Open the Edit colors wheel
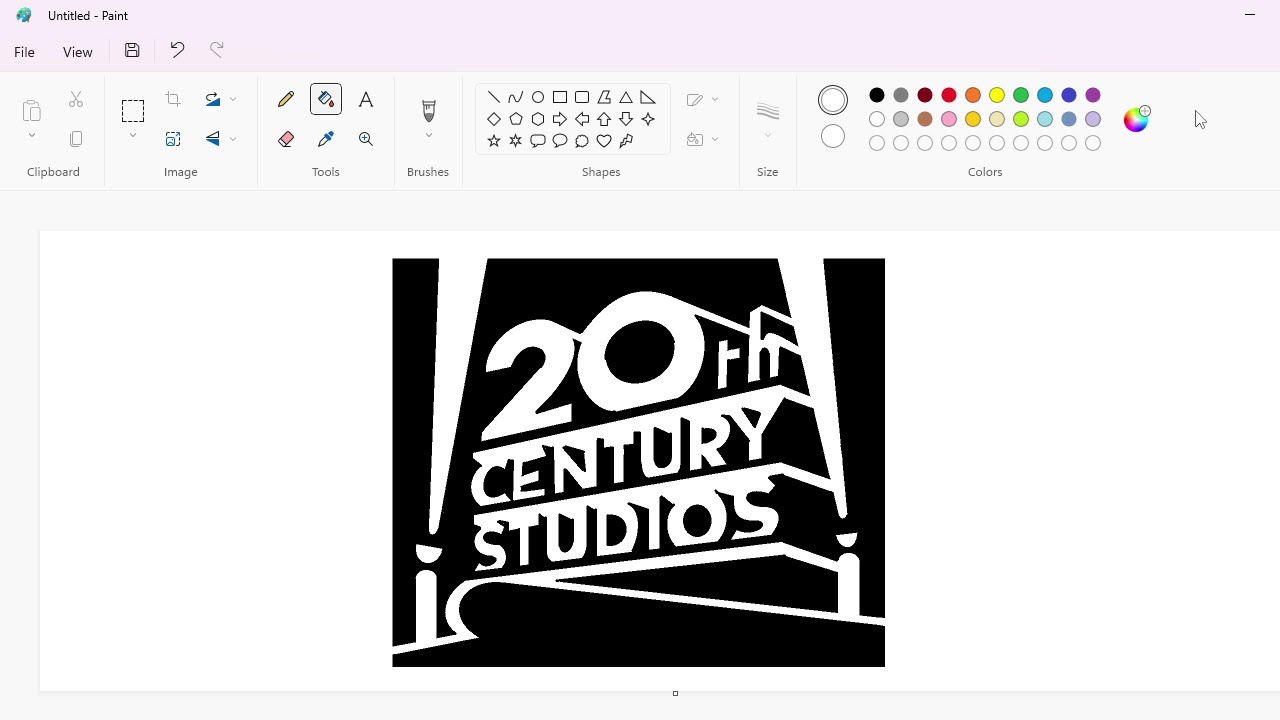 1137,119
